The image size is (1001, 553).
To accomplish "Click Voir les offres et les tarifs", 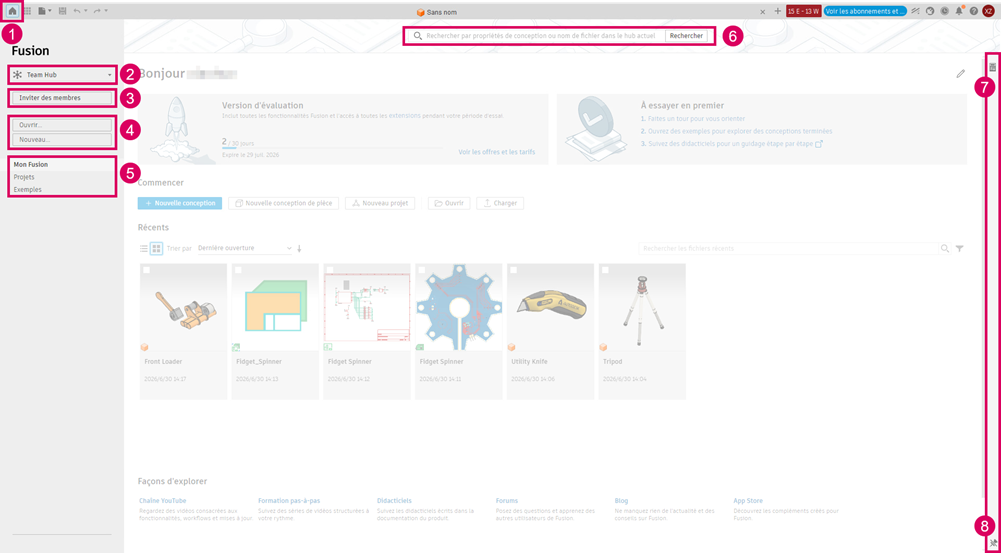I will (497, 152).
